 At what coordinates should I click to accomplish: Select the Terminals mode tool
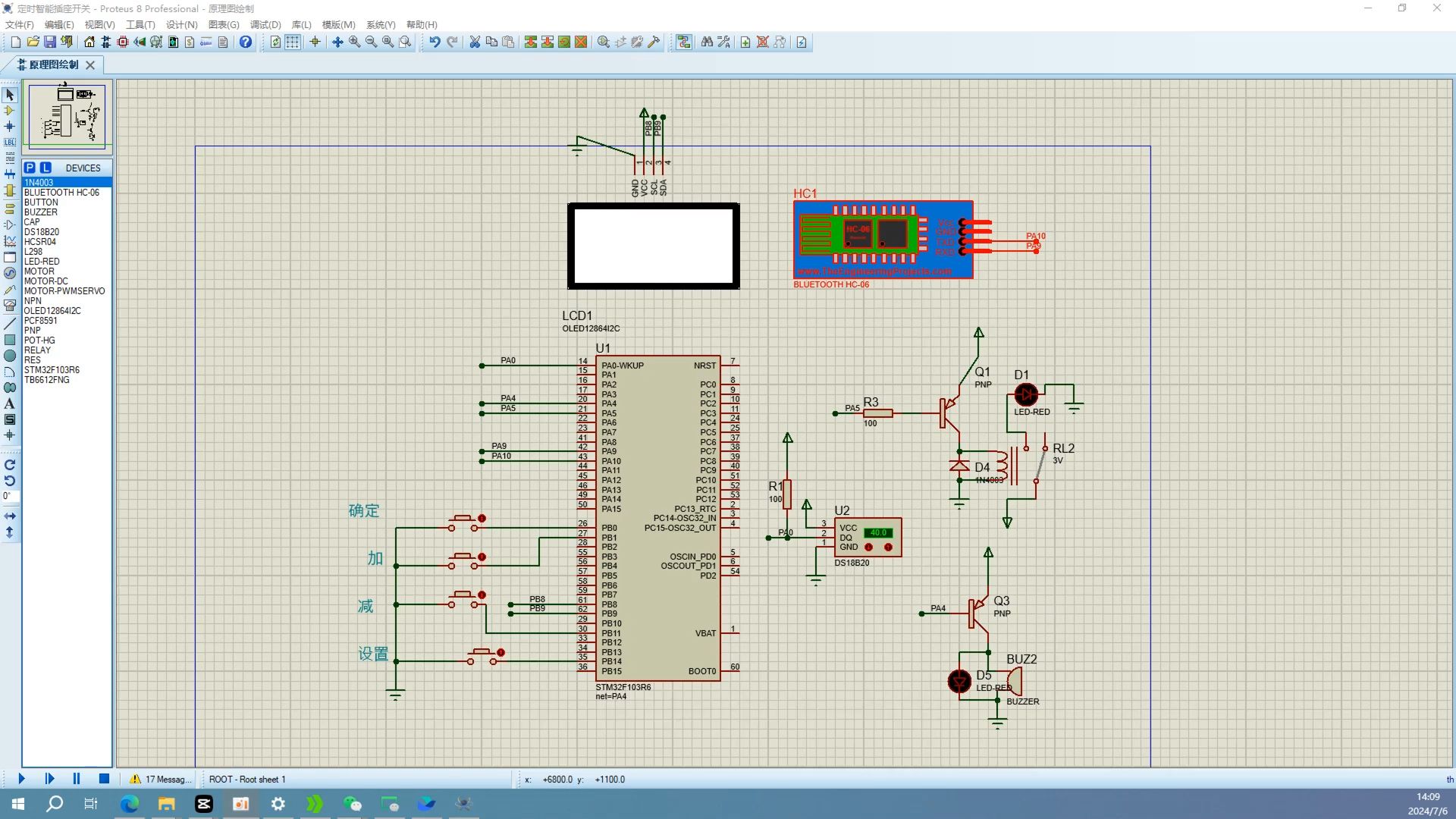10,208
